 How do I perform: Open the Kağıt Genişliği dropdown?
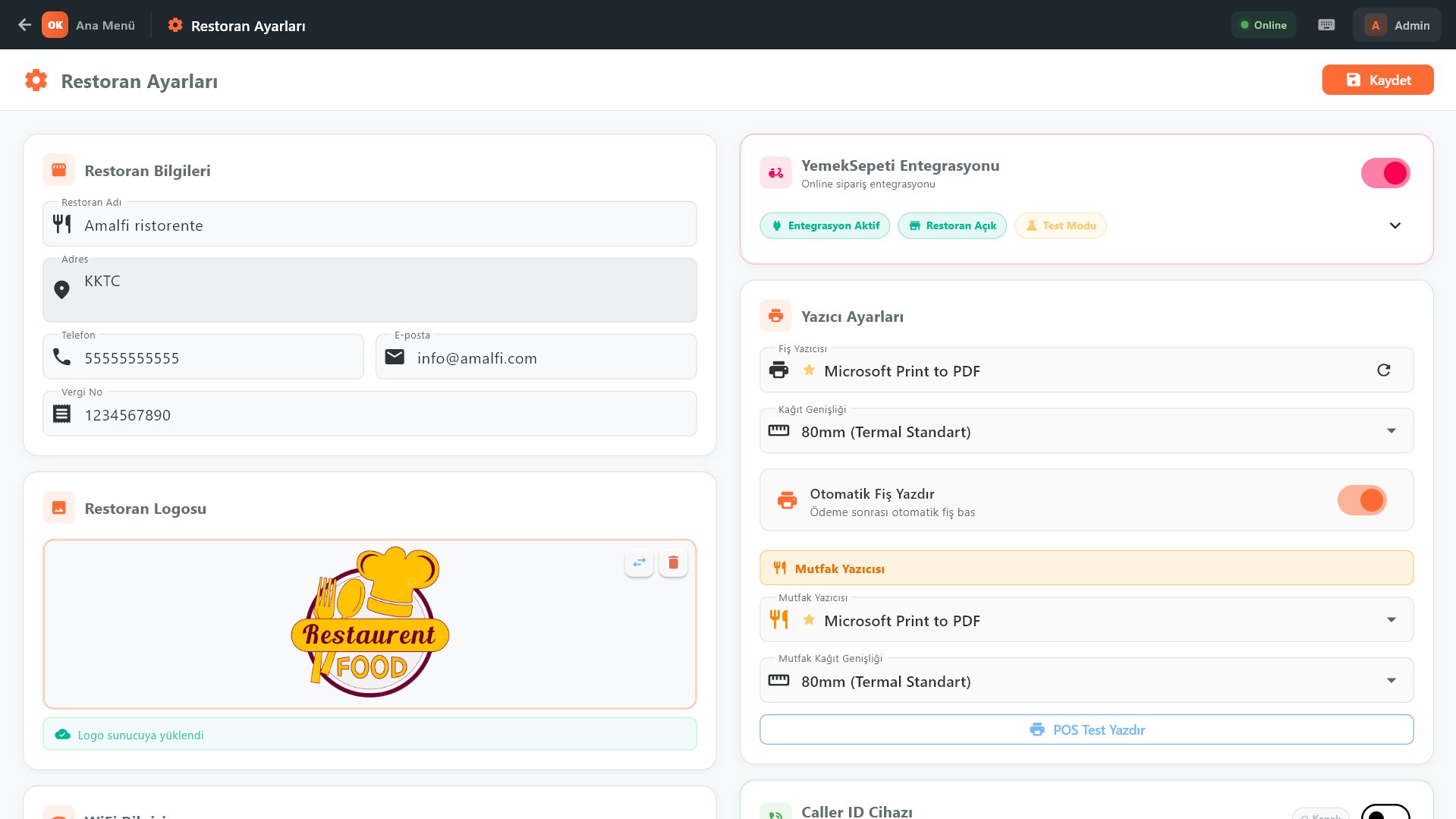[1086, 431]
